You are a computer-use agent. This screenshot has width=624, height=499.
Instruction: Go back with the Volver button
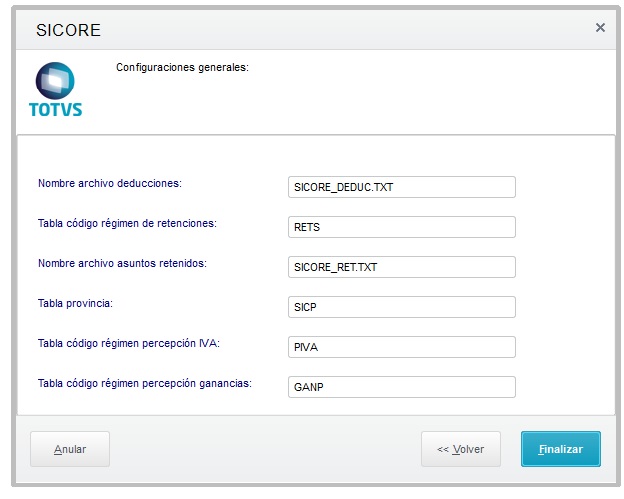[461, 449]
